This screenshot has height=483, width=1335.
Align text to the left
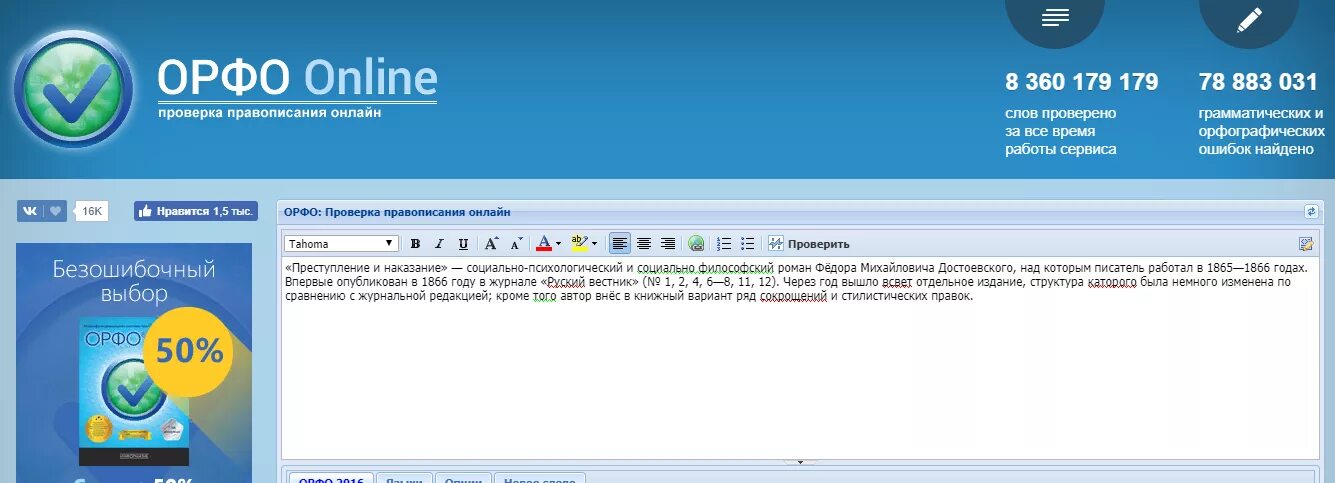(620, 243)
